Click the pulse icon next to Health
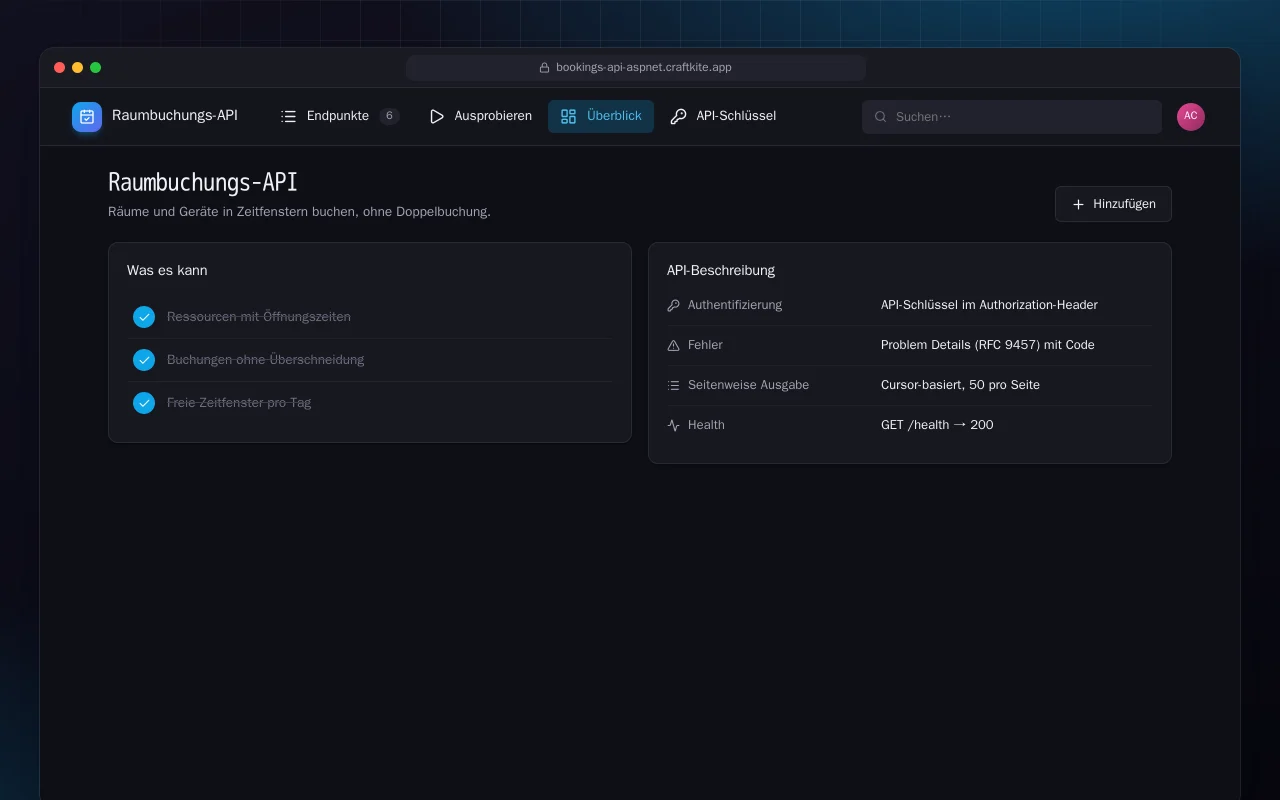Viewport: 1280px width, 800px height. click(674, 425)
